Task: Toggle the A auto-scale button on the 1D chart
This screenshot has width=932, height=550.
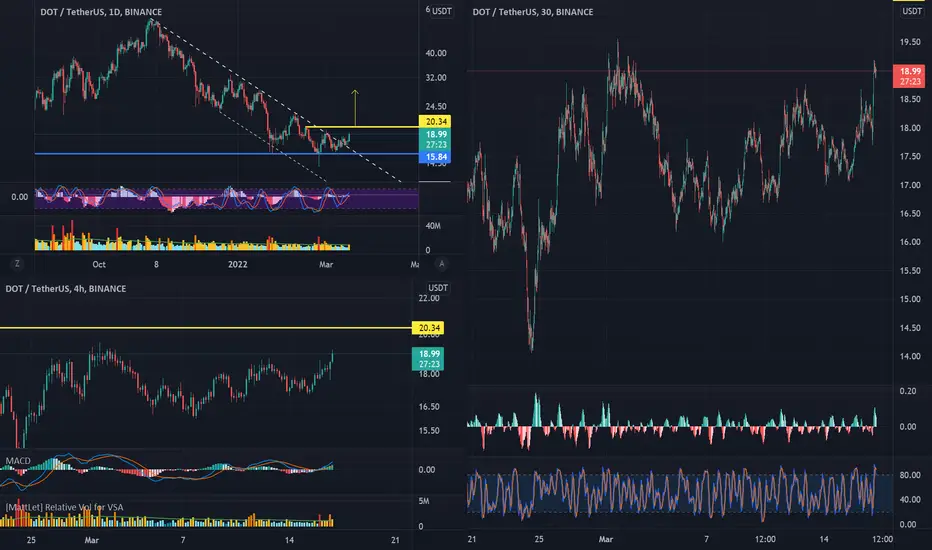Action: [441, 263]
